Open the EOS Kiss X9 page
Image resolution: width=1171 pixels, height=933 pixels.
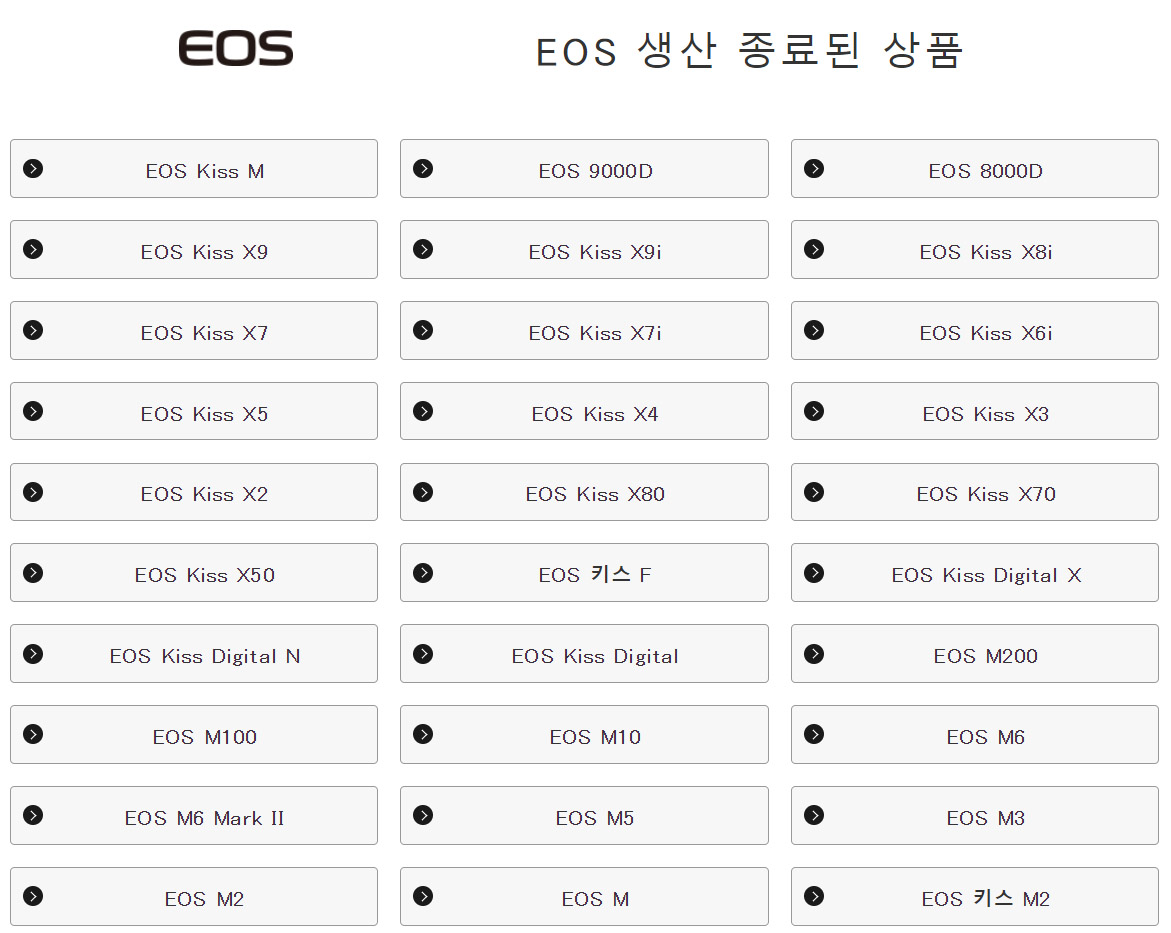tap(194, 249)
